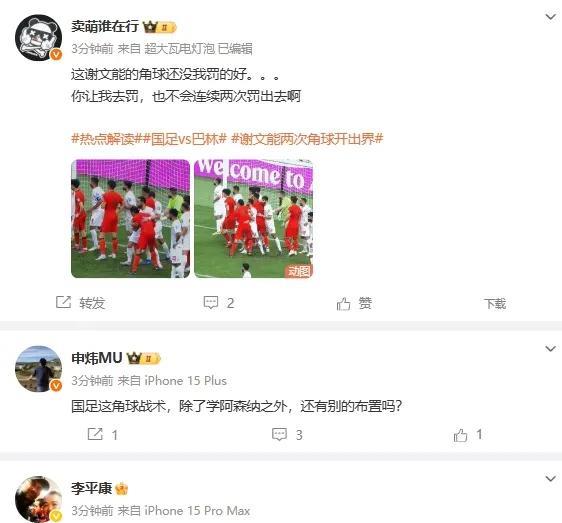Click the repost icon on first post
This screenshot has width=562, height=523.
pyautogui.click(x=63, y=302)
